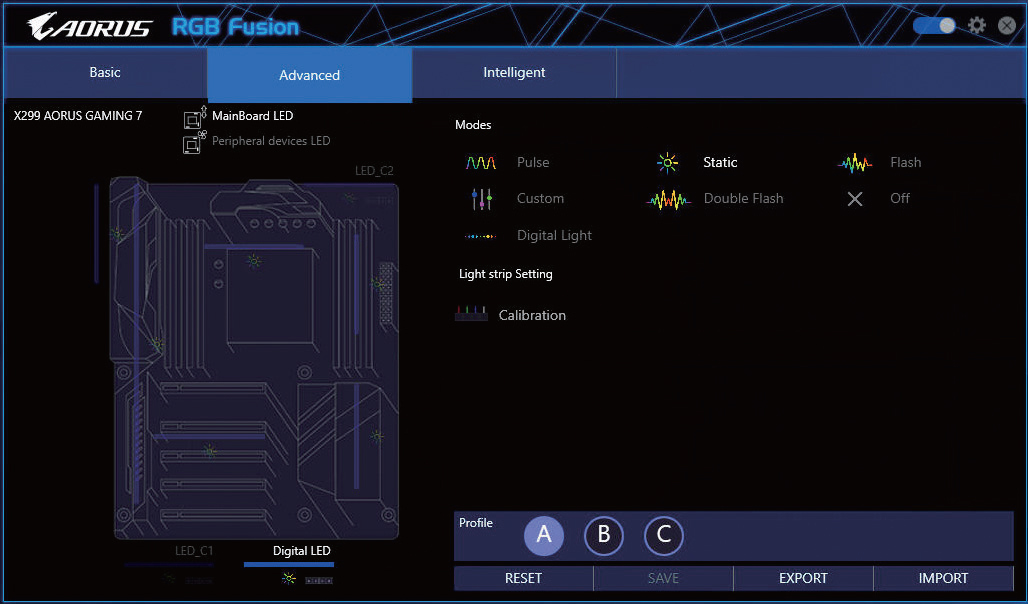Select profile A
This screenshot has width=1028, height=604.
544,535
